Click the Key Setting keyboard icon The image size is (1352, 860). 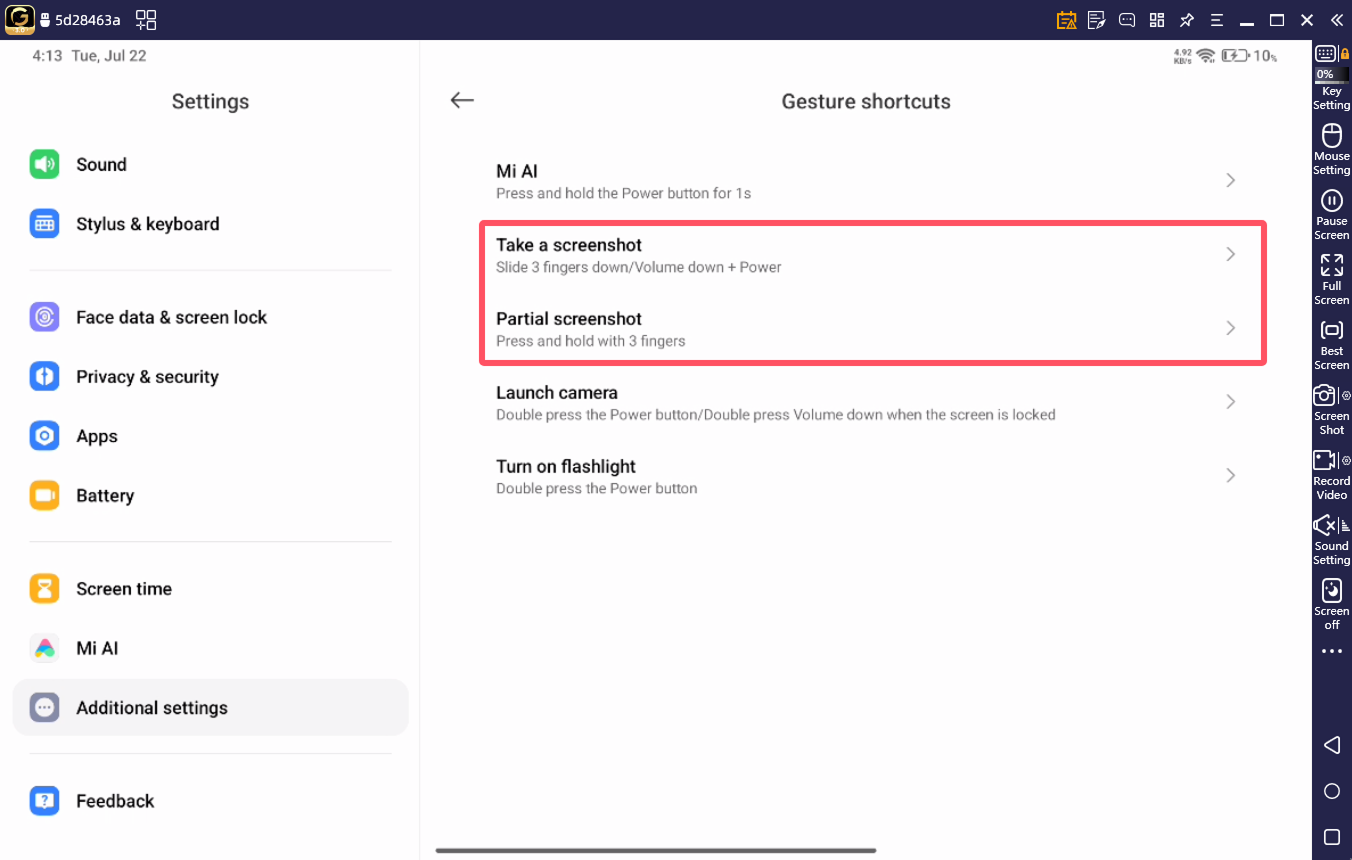(1325, 54)
